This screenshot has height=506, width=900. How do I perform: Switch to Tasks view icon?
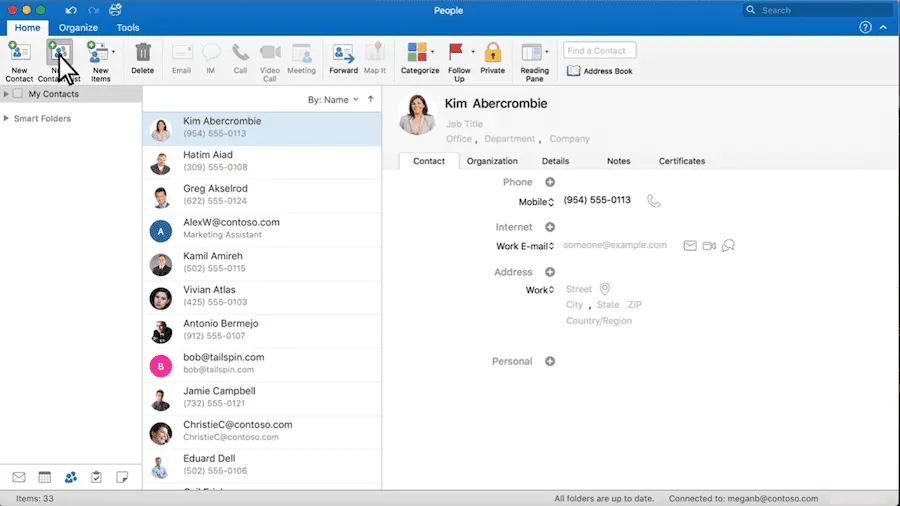pos(96,477)
